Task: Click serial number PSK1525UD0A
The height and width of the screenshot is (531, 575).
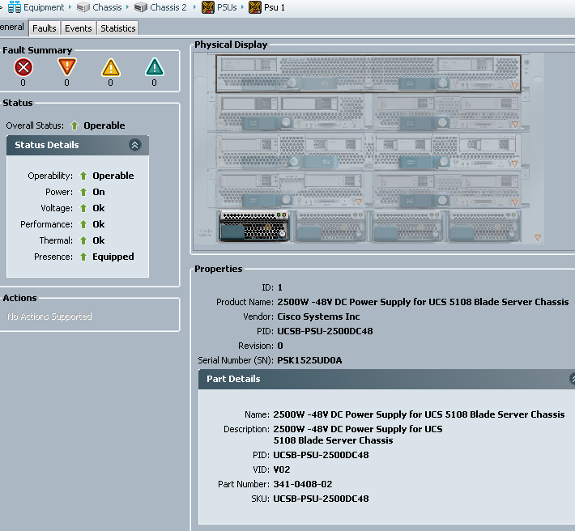Action: [310, 360]
